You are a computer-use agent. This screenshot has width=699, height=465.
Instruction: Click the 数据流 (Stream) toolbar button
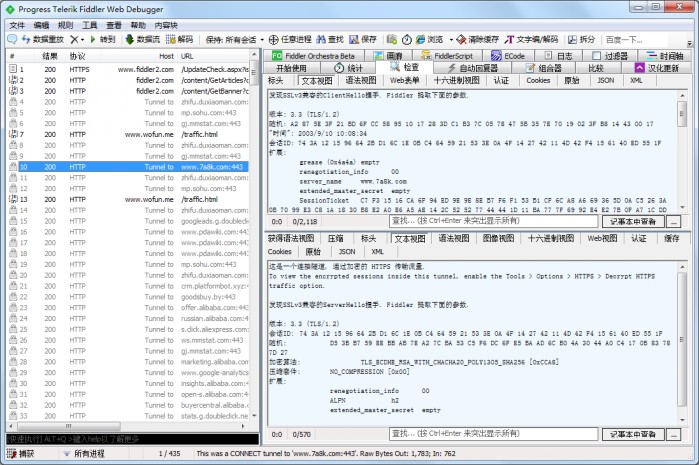coord(142,39)
